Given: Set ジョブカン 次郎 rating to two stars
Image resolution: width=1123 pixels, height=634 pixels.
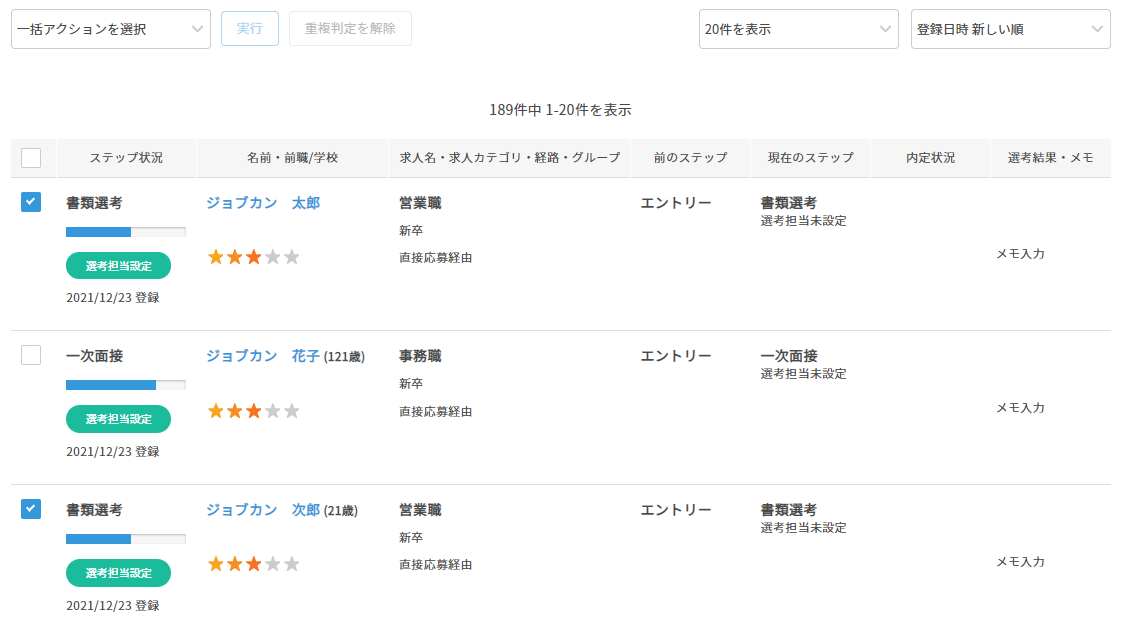Looking at the screenshot, I should (x=234, y=564).
